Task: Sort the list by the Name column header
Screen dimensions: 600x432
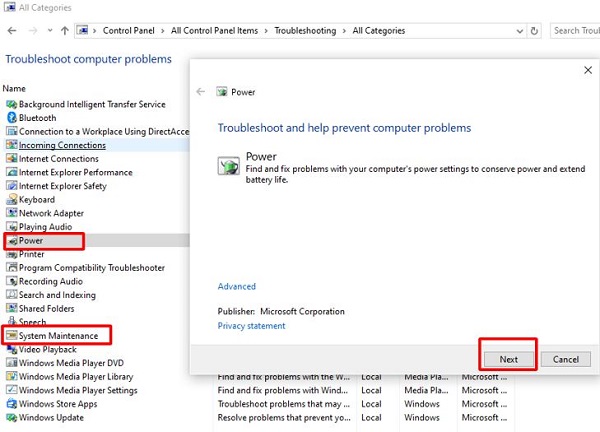Action: (x=14, y=88)
